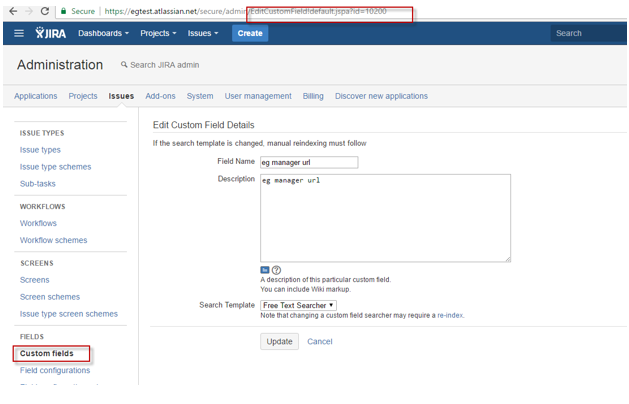This screenshot has height=404, width=629.
Task: Open Workflow schemes in the sidebar
Action: [x=53, y=240]
